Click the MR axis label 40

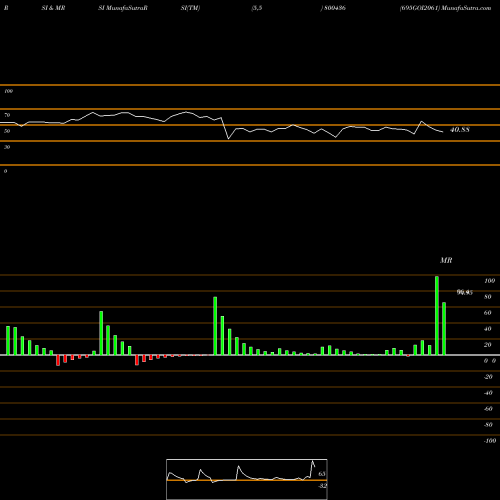click(x=488, y=329)
